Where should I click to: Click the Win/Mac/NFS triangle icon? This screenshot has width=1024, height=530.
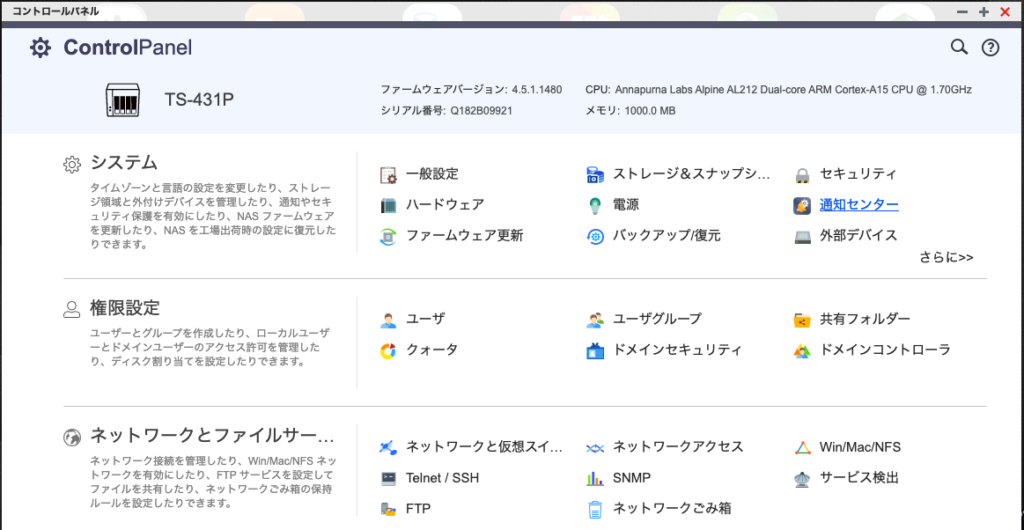point(802,448)
